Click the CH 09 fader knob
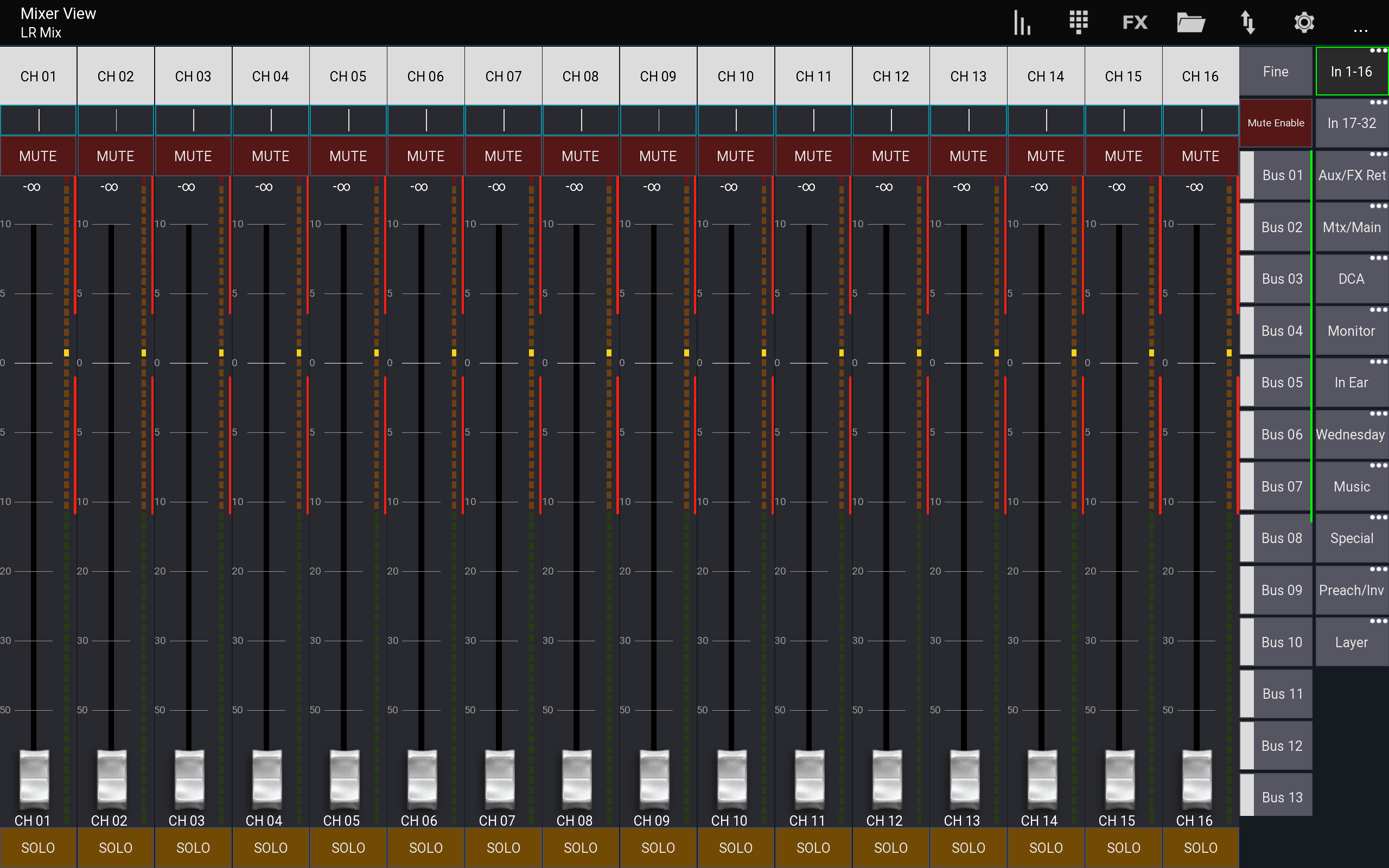The height and width of the screenshot is (868, 1389). [654, 779]
